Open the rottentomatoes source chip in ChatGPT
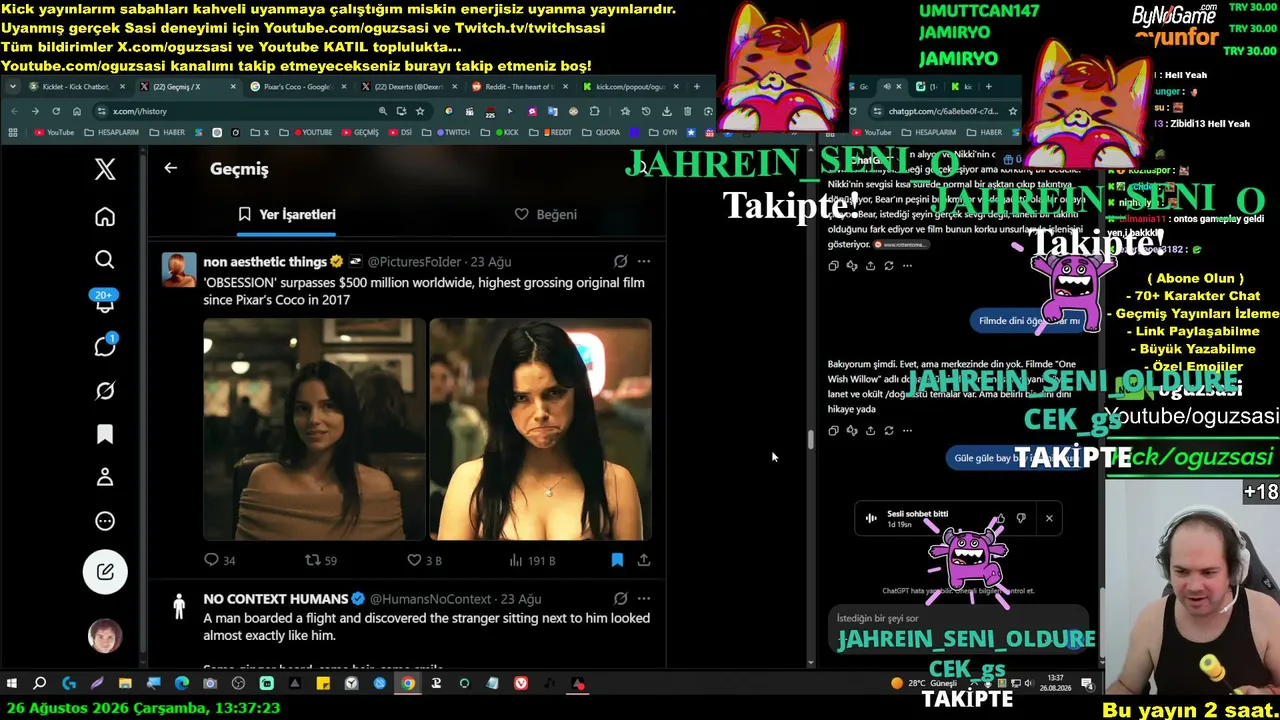The width and height of the screenshot is (1280, 720). point(901,245)
